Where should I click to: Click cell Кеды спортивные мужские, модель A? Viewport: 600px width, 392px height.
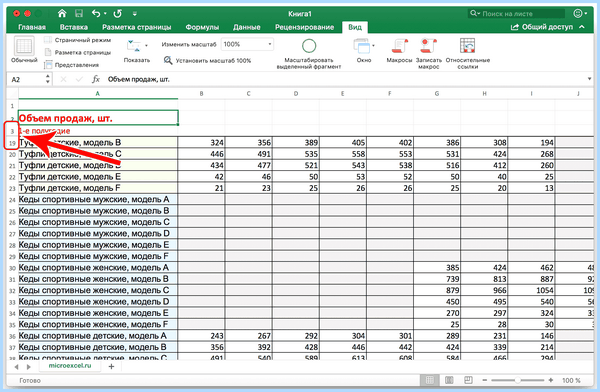click(98, 199)
